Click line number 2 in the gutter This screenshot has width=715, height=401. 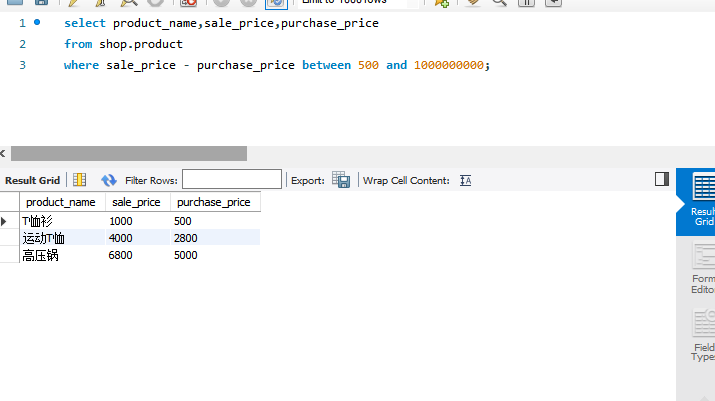point(22,44)
